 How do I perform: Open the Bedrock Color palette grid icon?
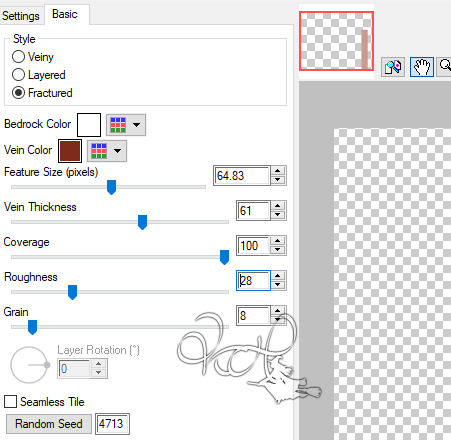tap(118, 125)
